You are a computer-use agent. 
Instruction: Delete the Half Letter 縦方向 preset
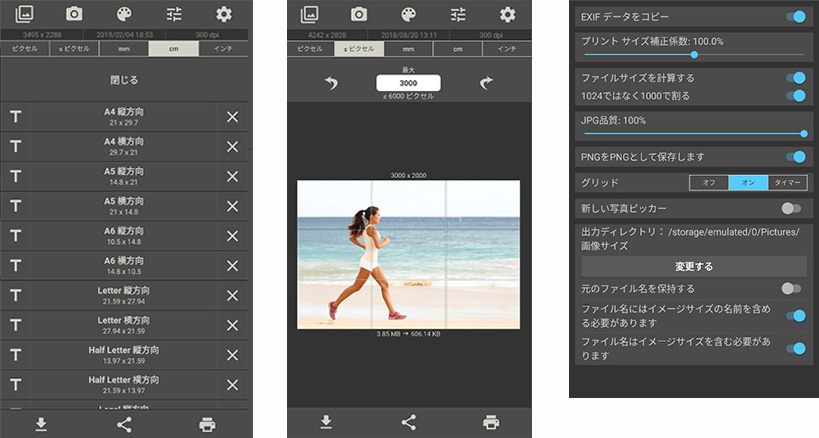pos(232,355)
